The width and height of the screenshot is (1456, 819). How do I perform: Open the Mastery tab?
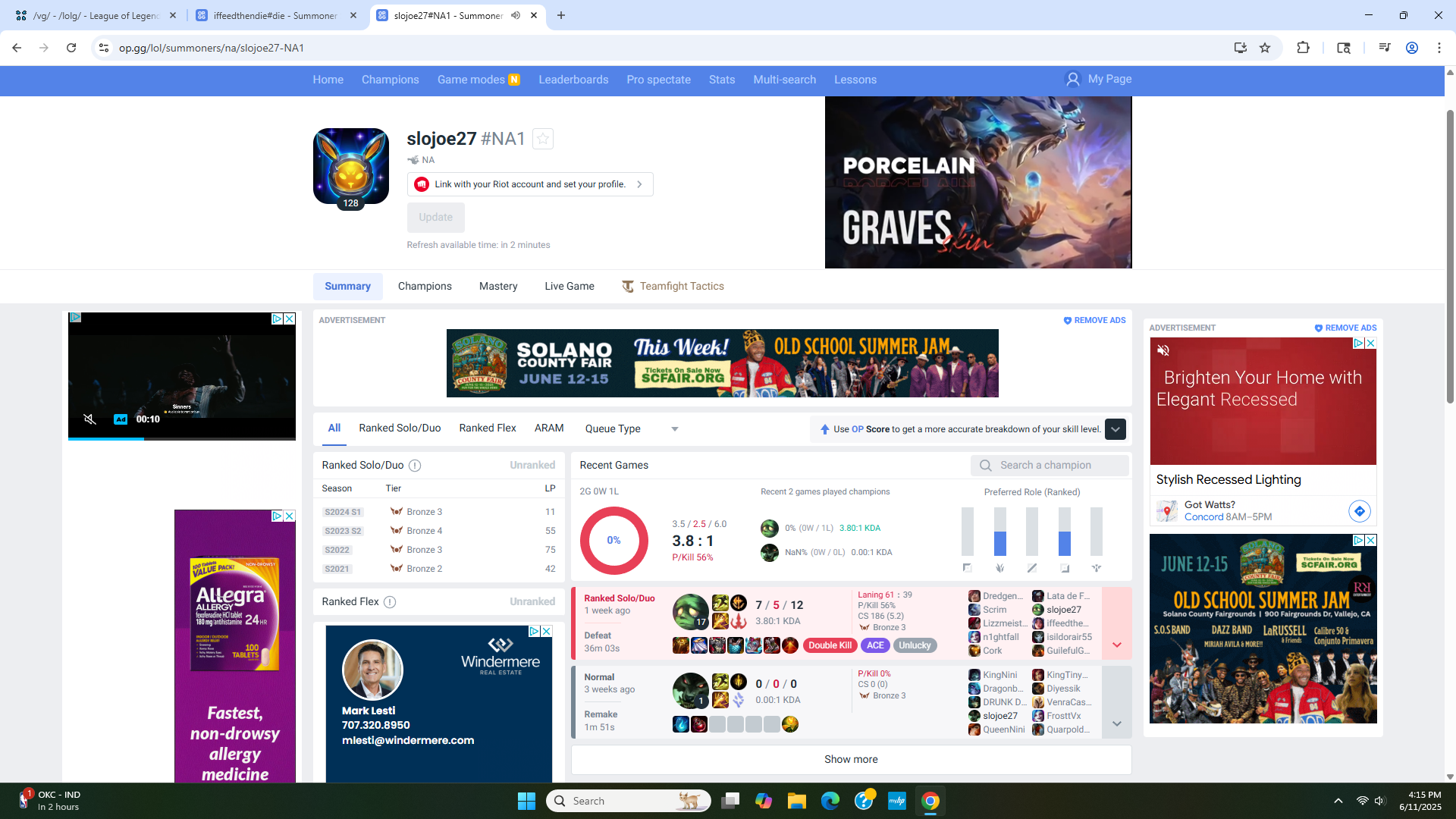point(498,287)
